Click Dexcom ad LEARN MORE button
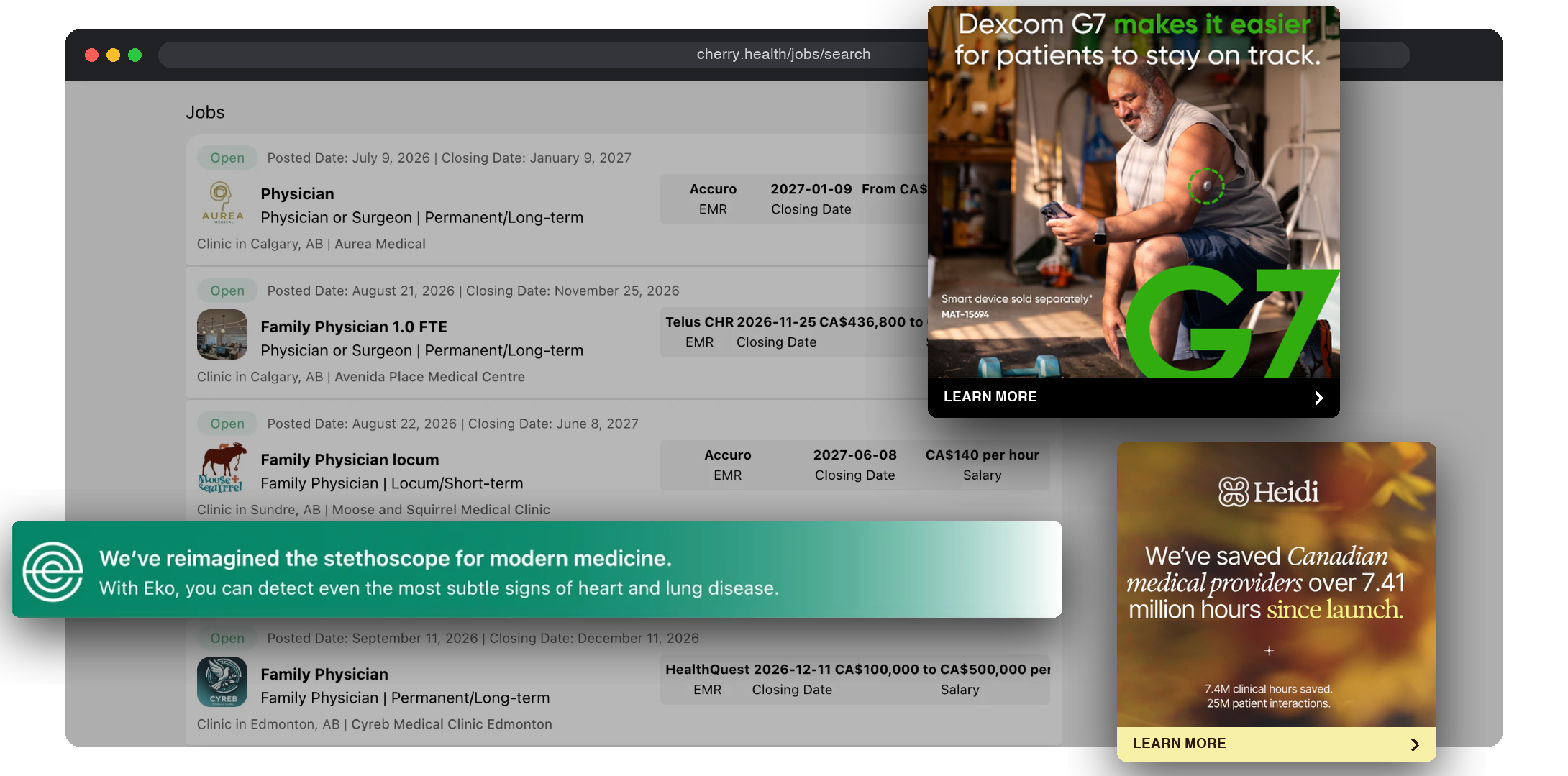Image resolution: width=1568 pixels, height=776 pixels. pos(1134,397)
